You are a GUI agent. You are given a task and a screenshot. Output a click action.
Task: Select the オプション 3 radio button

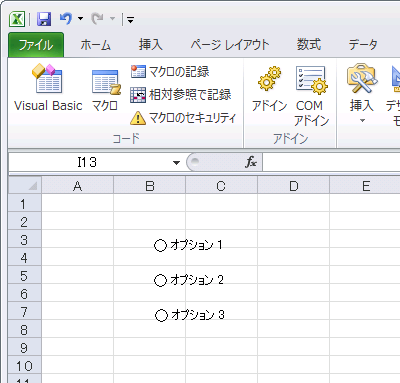(x=161, y=315)
